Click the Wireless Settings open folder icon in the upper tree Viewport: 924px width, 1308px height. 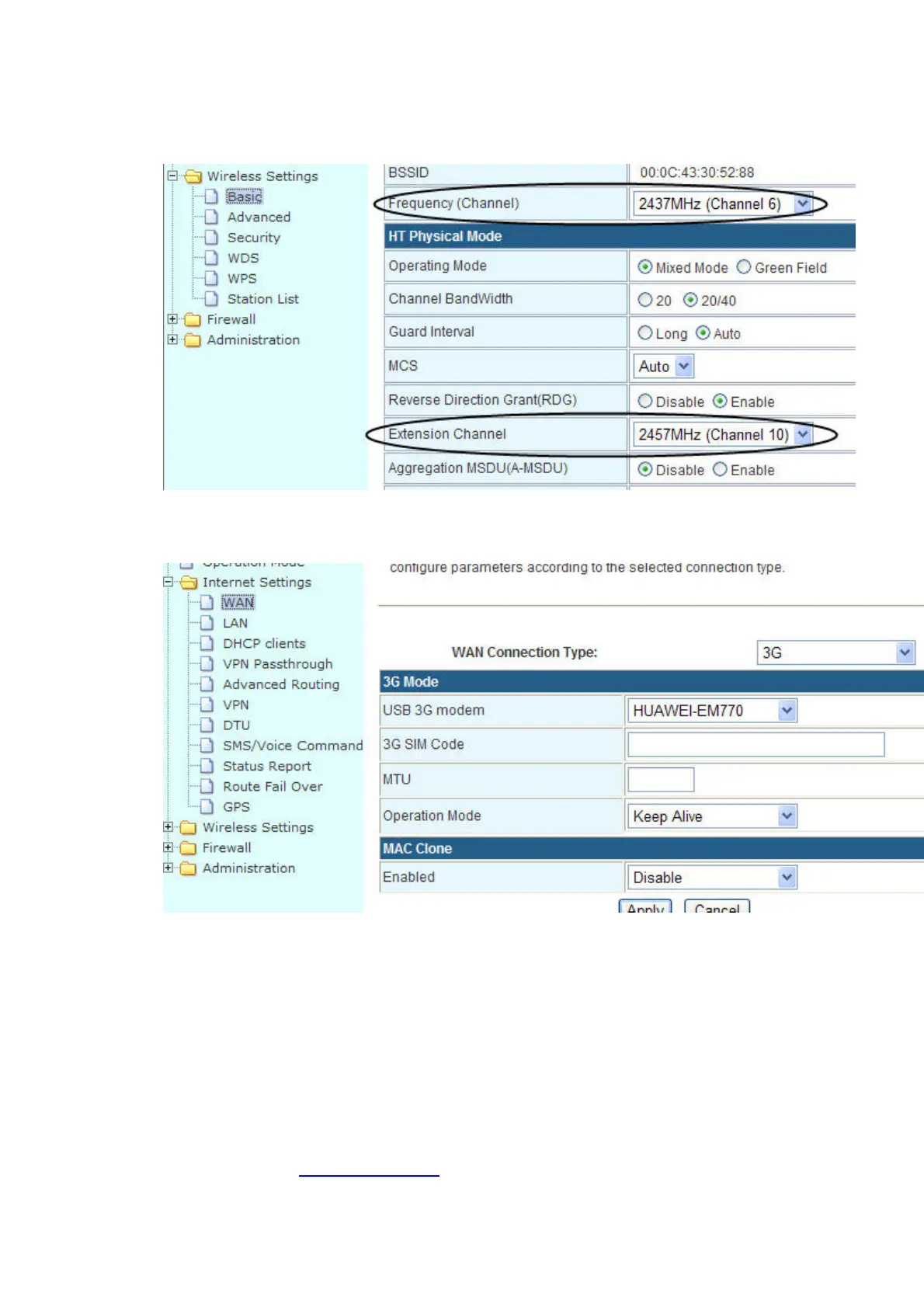coord(193,176)
